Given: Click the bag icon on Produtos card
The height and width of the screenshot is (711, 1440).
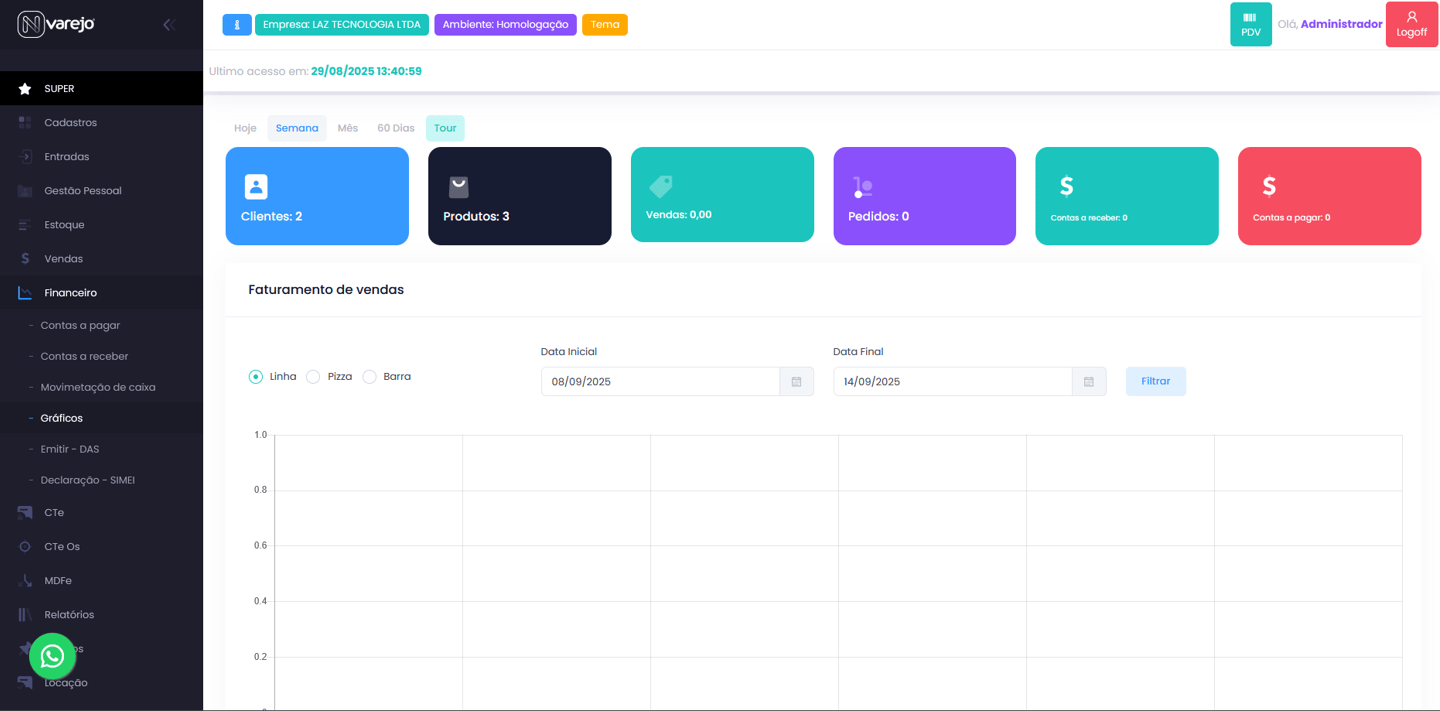Looking at the screenshot, I should 459,187.
